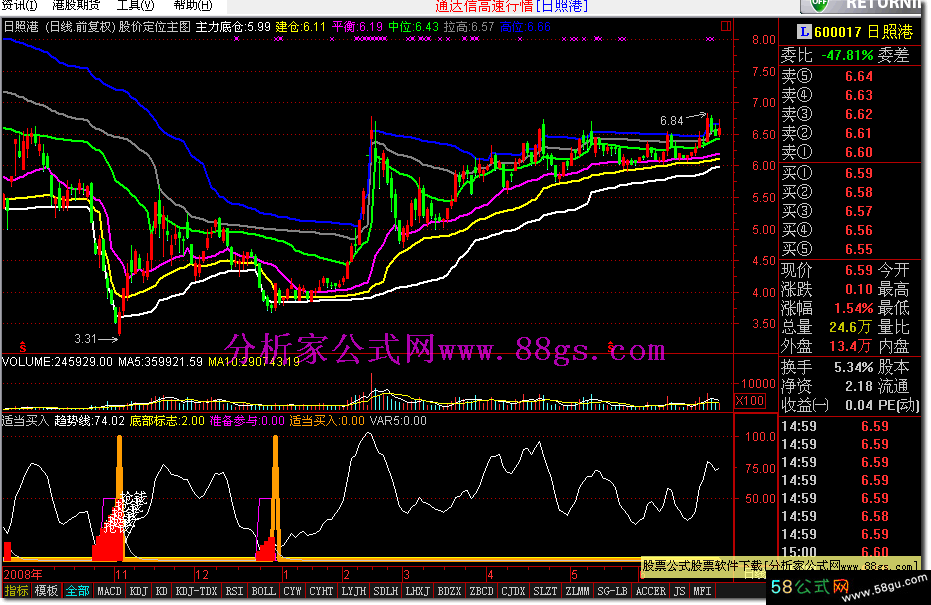This screenshot has height=605, width=931.
Task: Open the 资讯(I) menu
Action: (19, 5)
